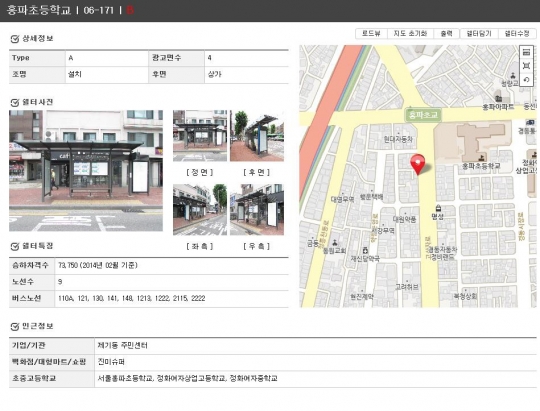Click the 홍파아파트 apartment icon on the map
540x411 pixels.
498,99
